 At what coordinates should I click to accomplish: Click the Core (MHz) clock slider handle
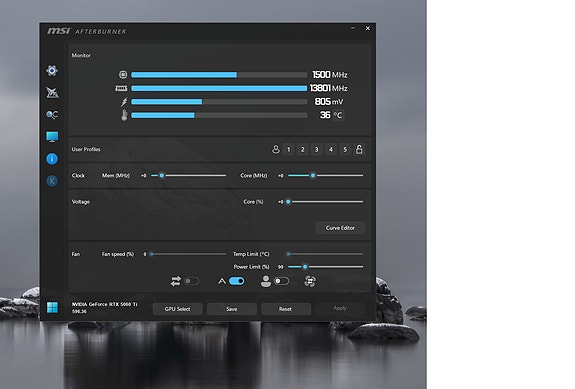pyautogui.click(x=313, y=175)
